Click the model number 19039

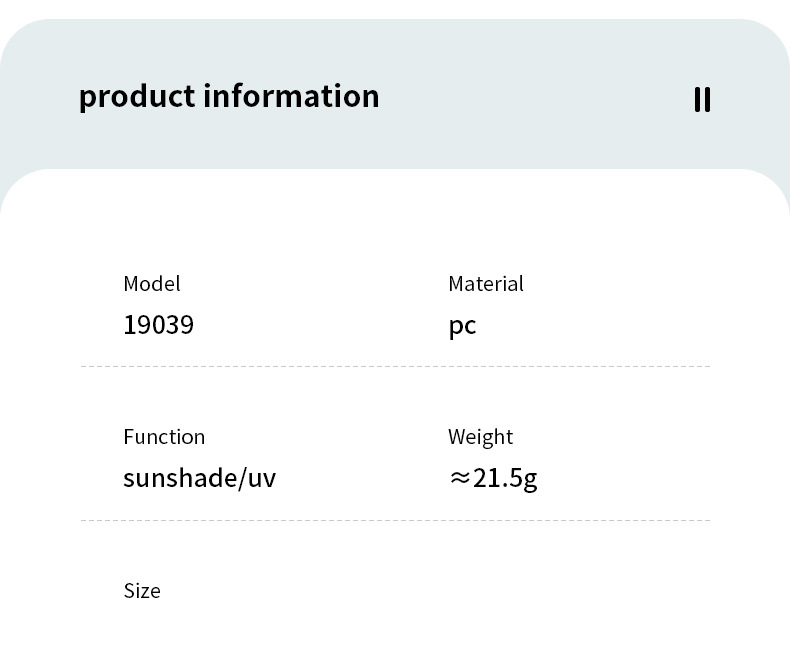pos(158,325)
